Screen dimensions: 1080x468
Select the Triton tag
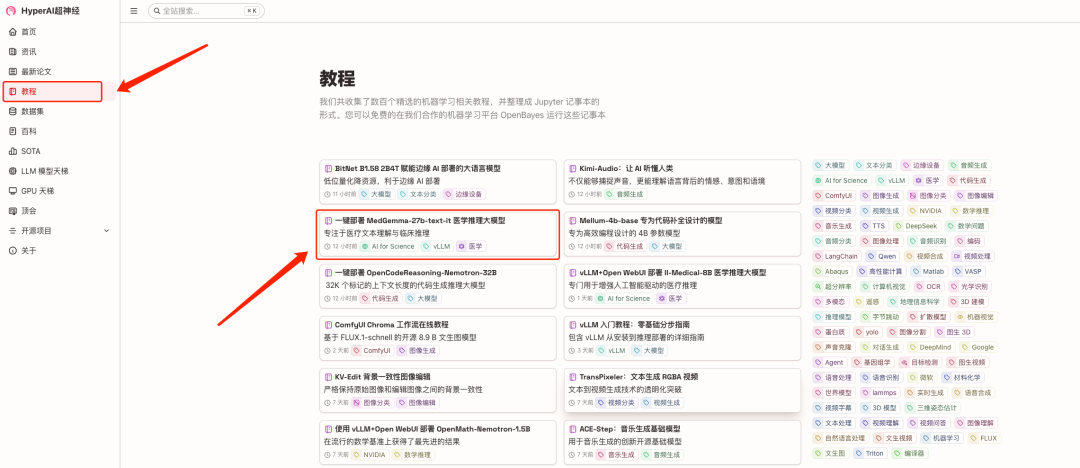click(869, 454)
